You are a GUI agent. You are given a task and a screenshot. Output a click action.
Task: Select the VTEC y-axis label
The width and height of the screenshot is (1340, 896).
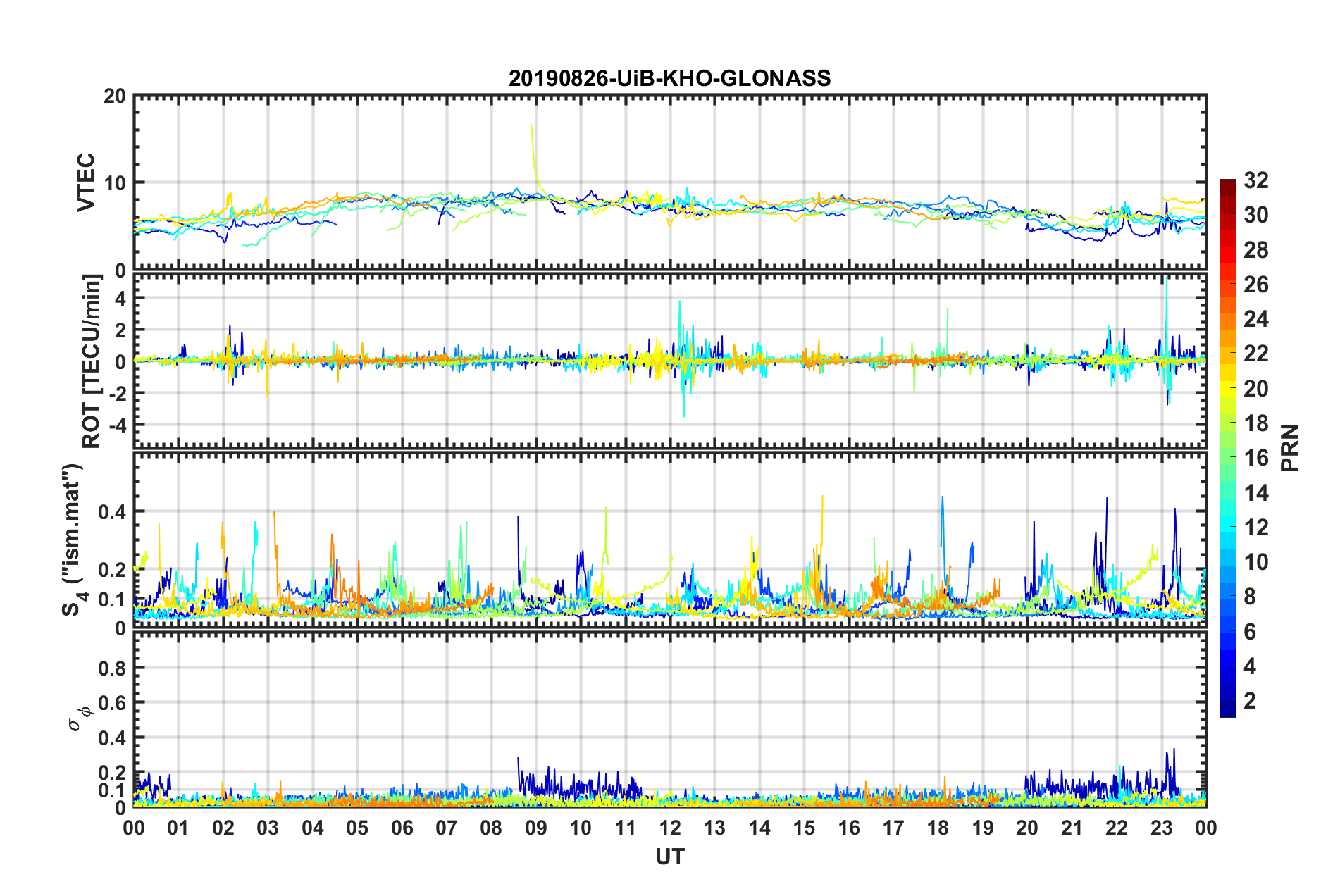point(86,182)
